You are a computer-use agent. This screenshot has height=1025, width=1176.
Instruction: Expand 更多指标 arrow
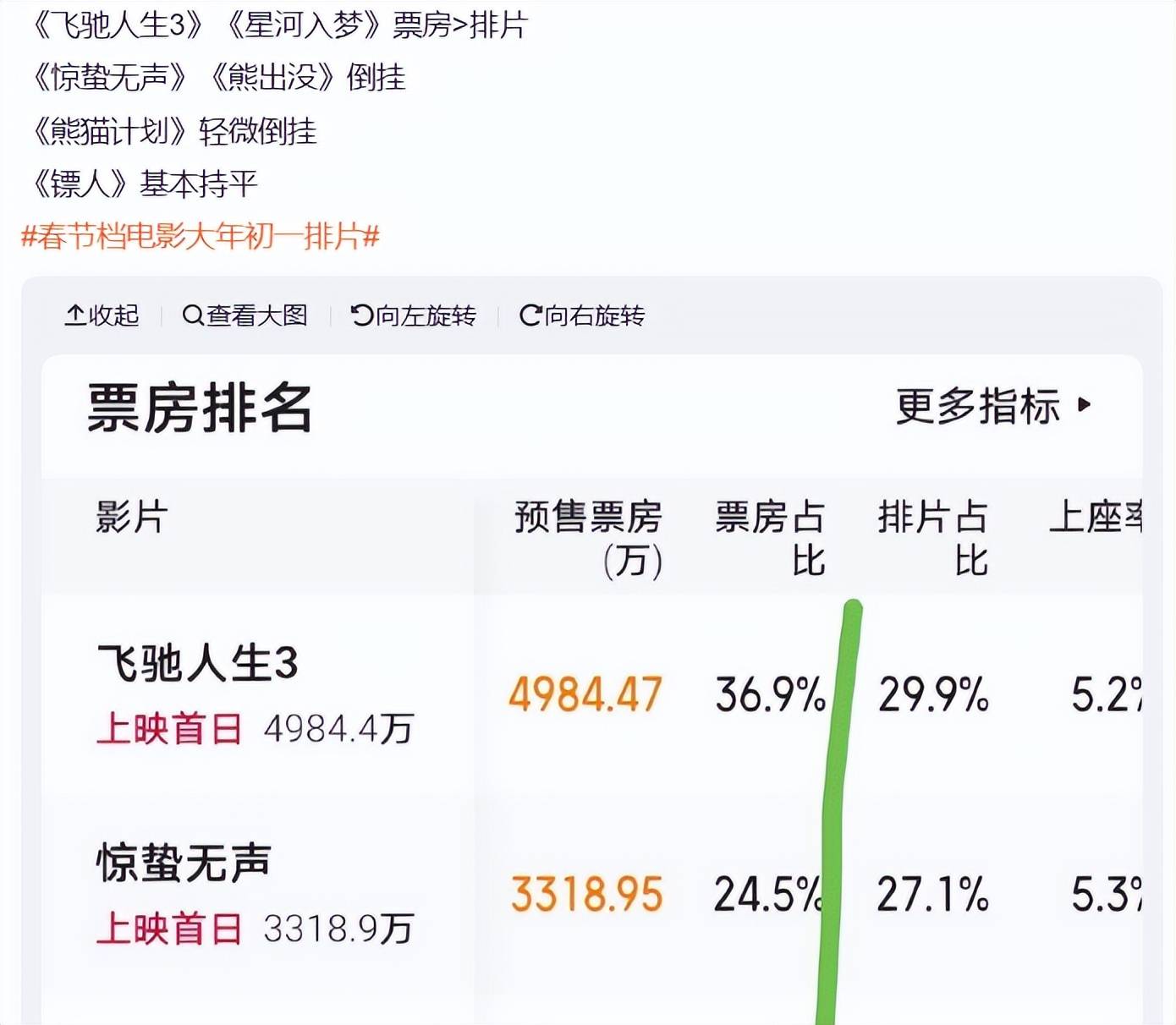(x=1085, y=405)
